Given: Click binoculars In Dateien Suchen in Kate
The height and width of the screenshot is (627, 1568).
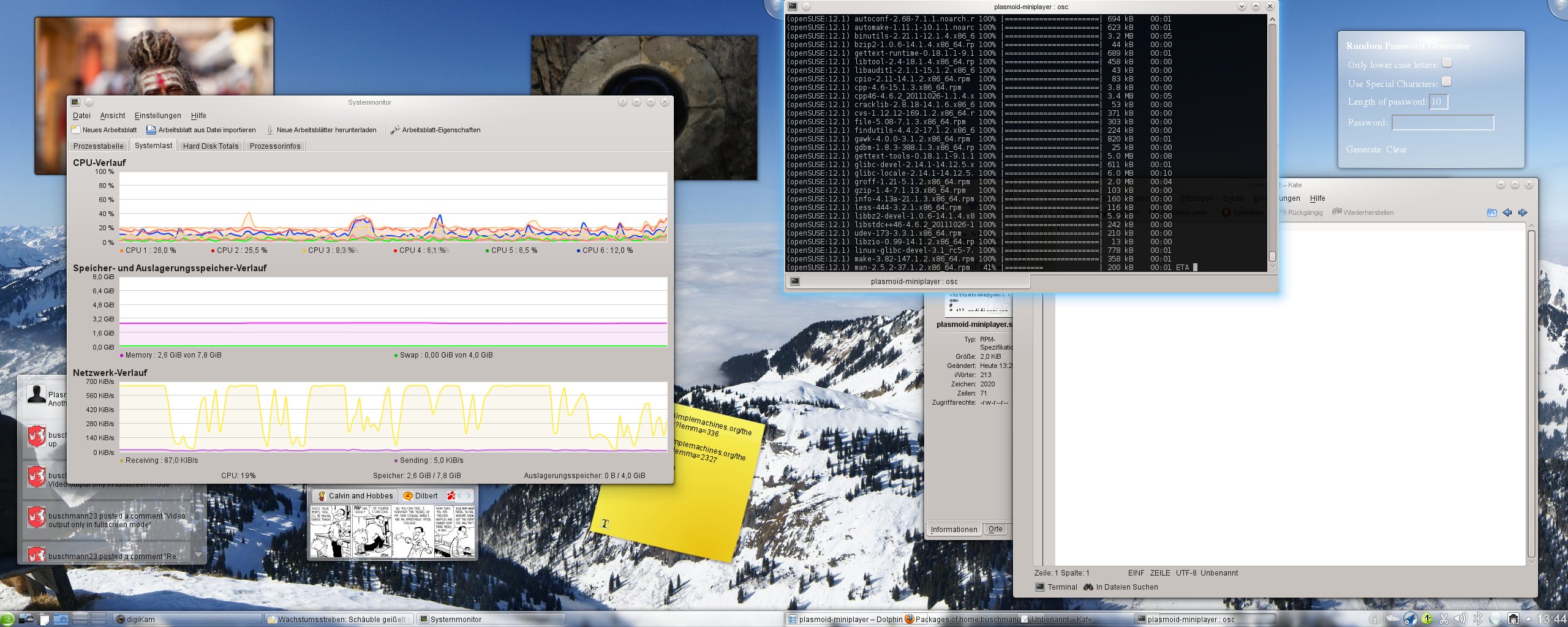Looking at the screenshot, I should (1088, 587).
